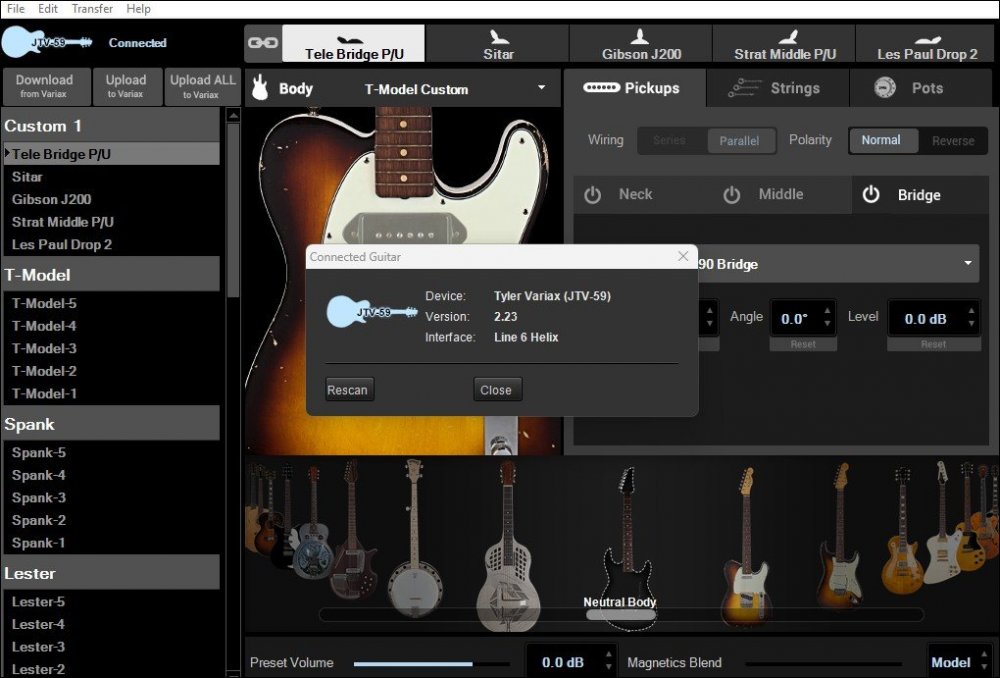Click the Angle 0.0° input field

795,318
